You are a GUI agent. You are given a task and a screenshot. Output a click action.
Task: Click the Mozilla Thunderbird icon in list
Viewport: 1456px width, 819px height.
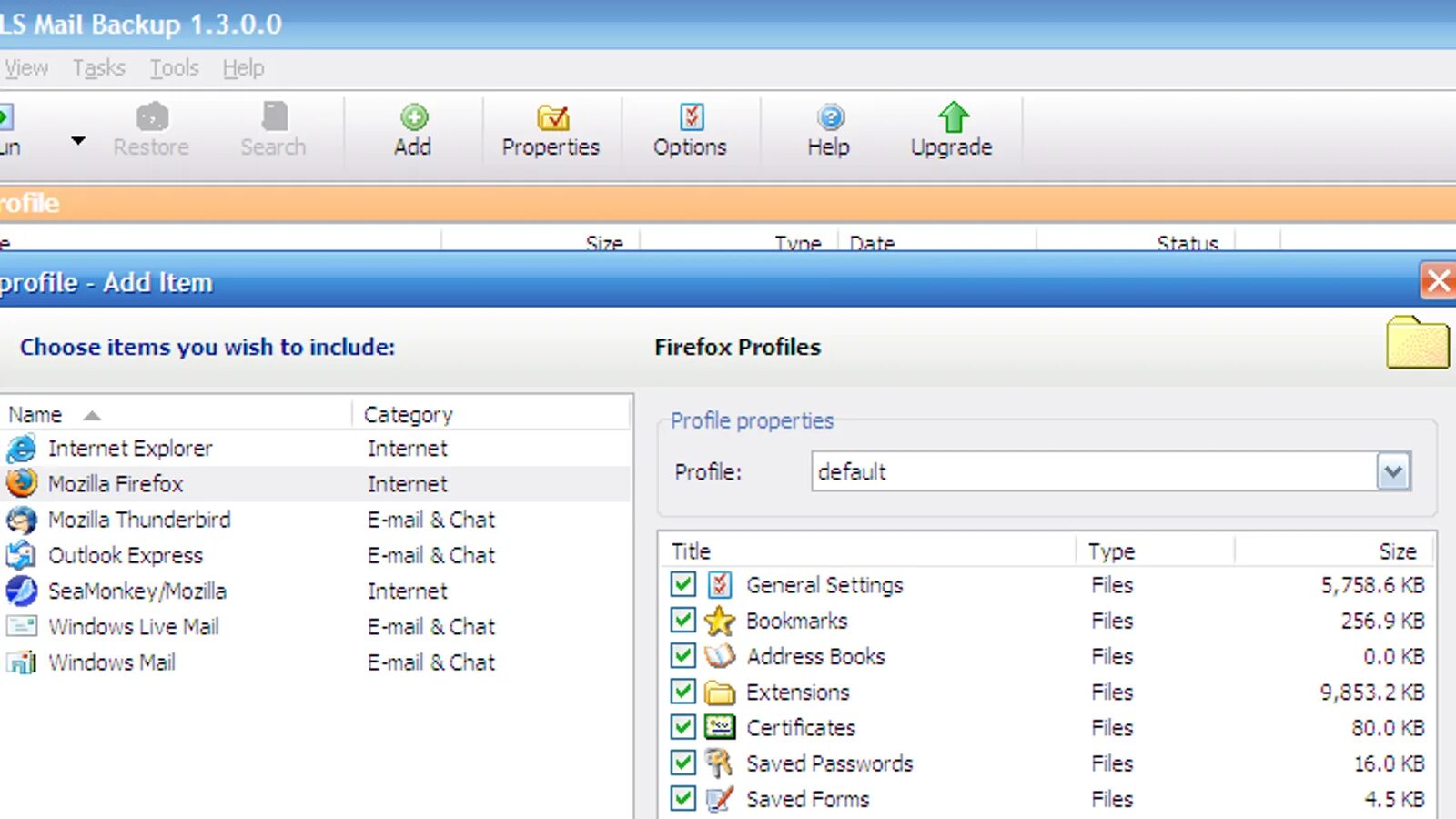(22, 520)
